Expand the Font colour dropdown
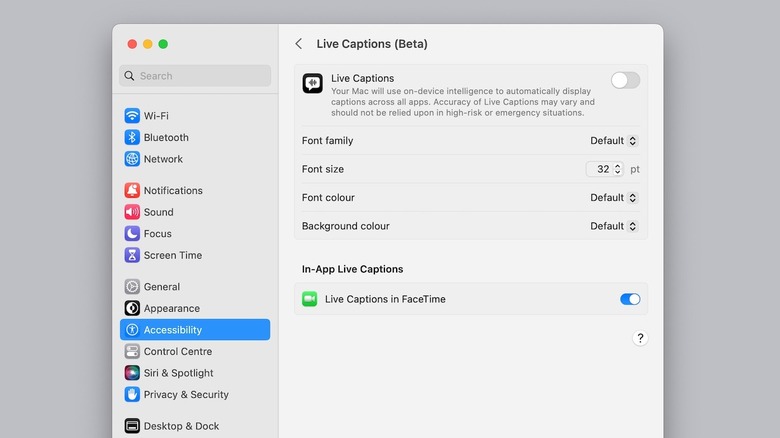This screenshot has height=438, width=780. [x=613, y=198]
